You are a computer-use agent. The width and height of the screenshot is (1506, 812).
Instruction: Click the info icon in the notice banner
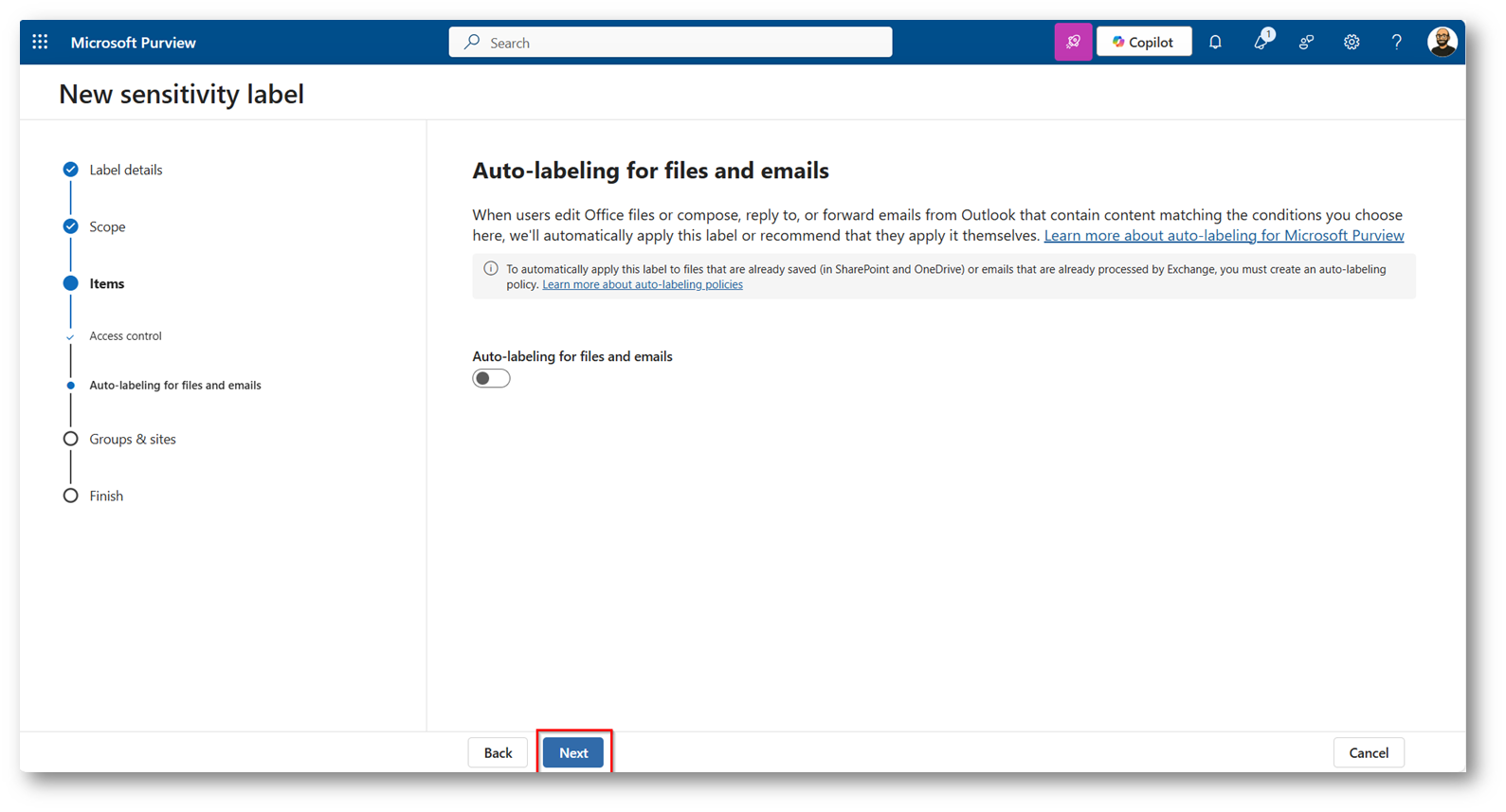(x=491, y=269)
